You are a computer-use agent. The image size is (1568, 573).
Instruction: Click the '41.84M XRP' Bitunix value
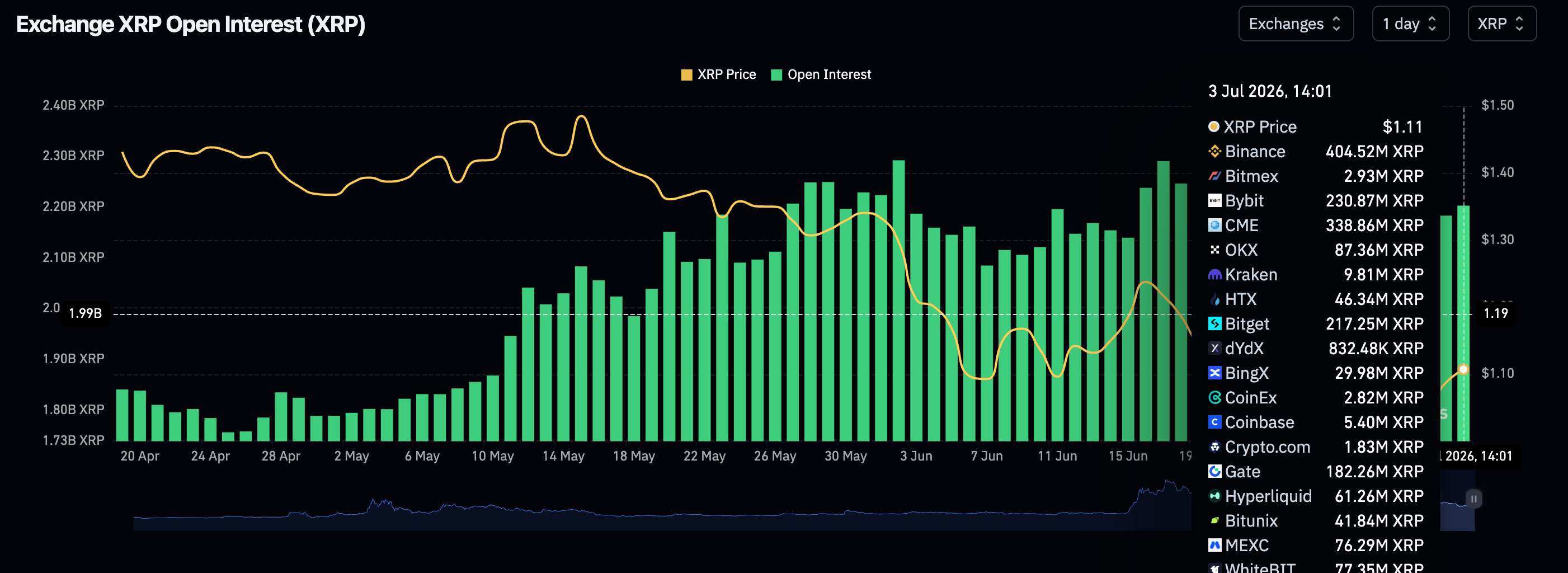click(x=1379, y=520)
